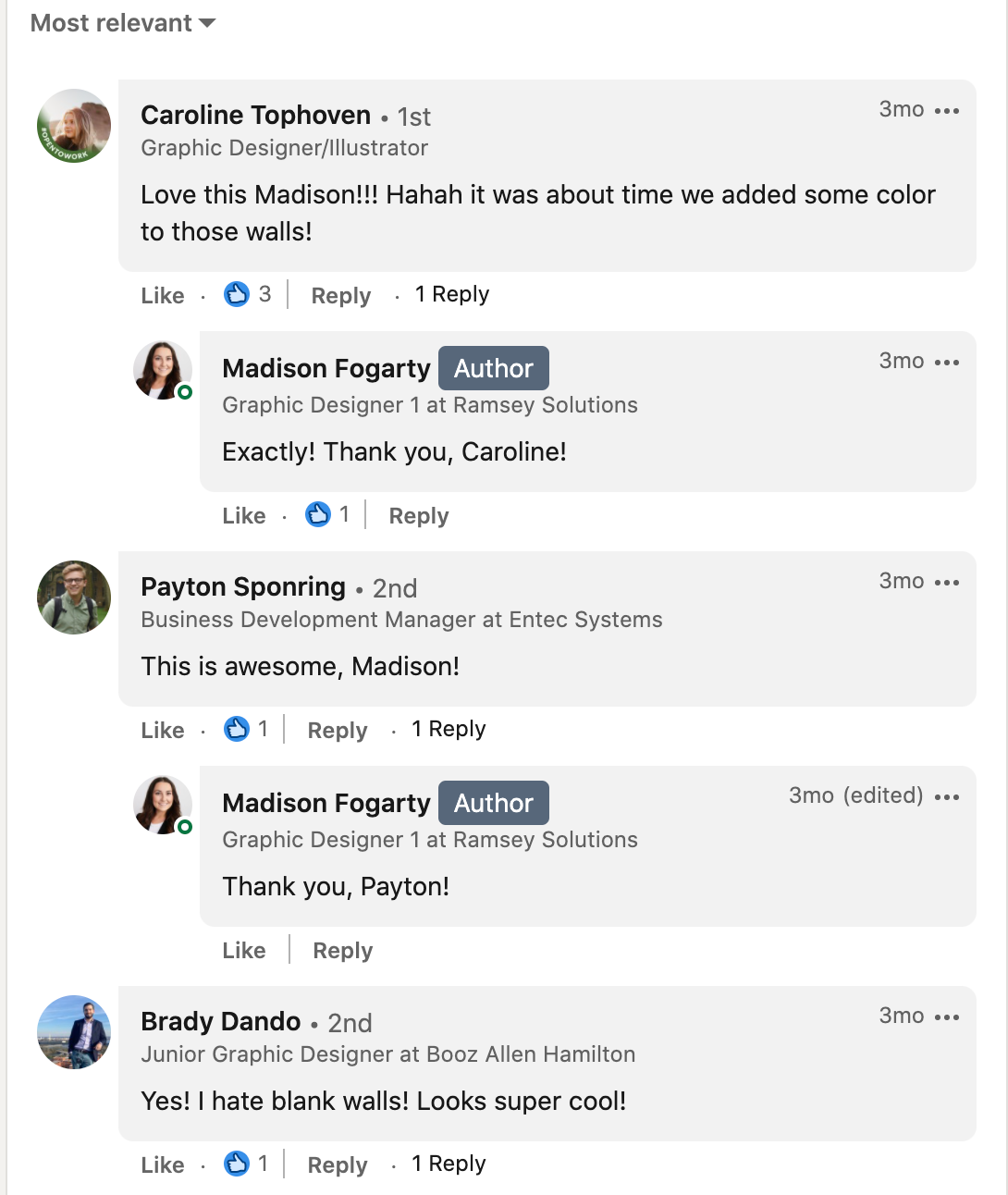Click like reaction icon on Payton's comment
This screenshot has height=1195, width=1008.
pos(237,729)
